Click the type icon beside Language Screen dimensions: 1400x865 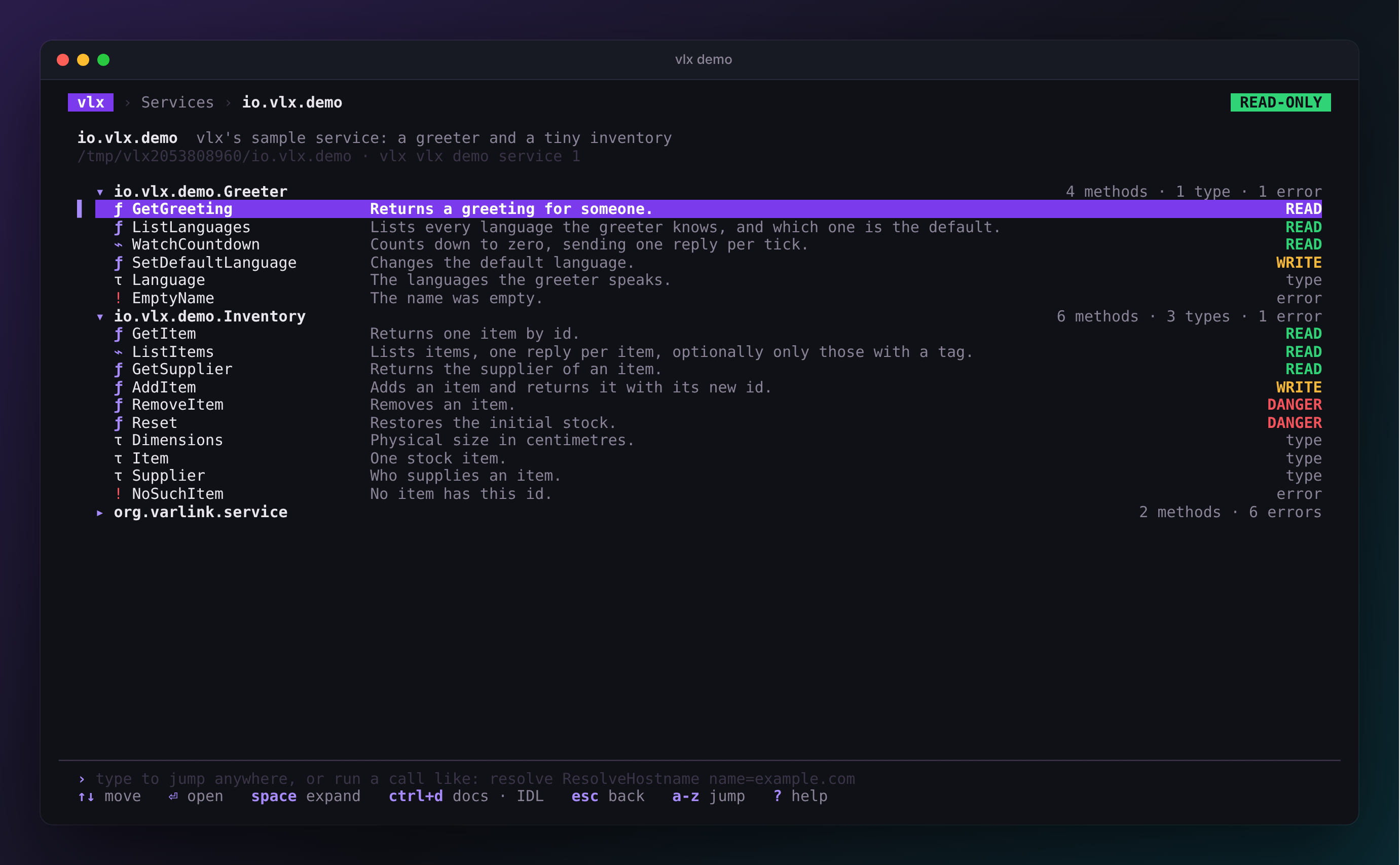pyautogui.click(x=119, y=280)
